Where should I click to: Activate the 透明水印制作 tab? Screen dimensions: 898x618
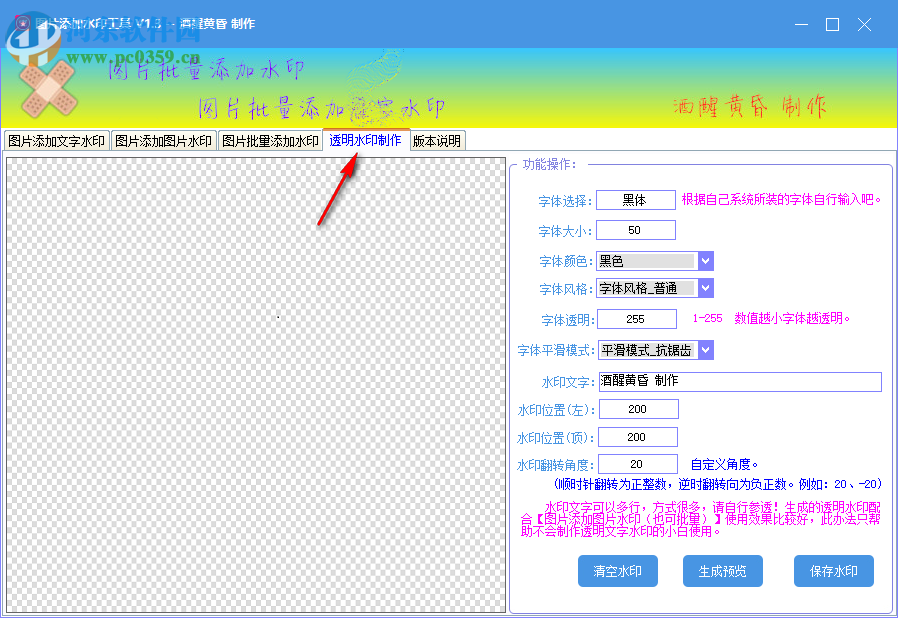tap(365, 140)
